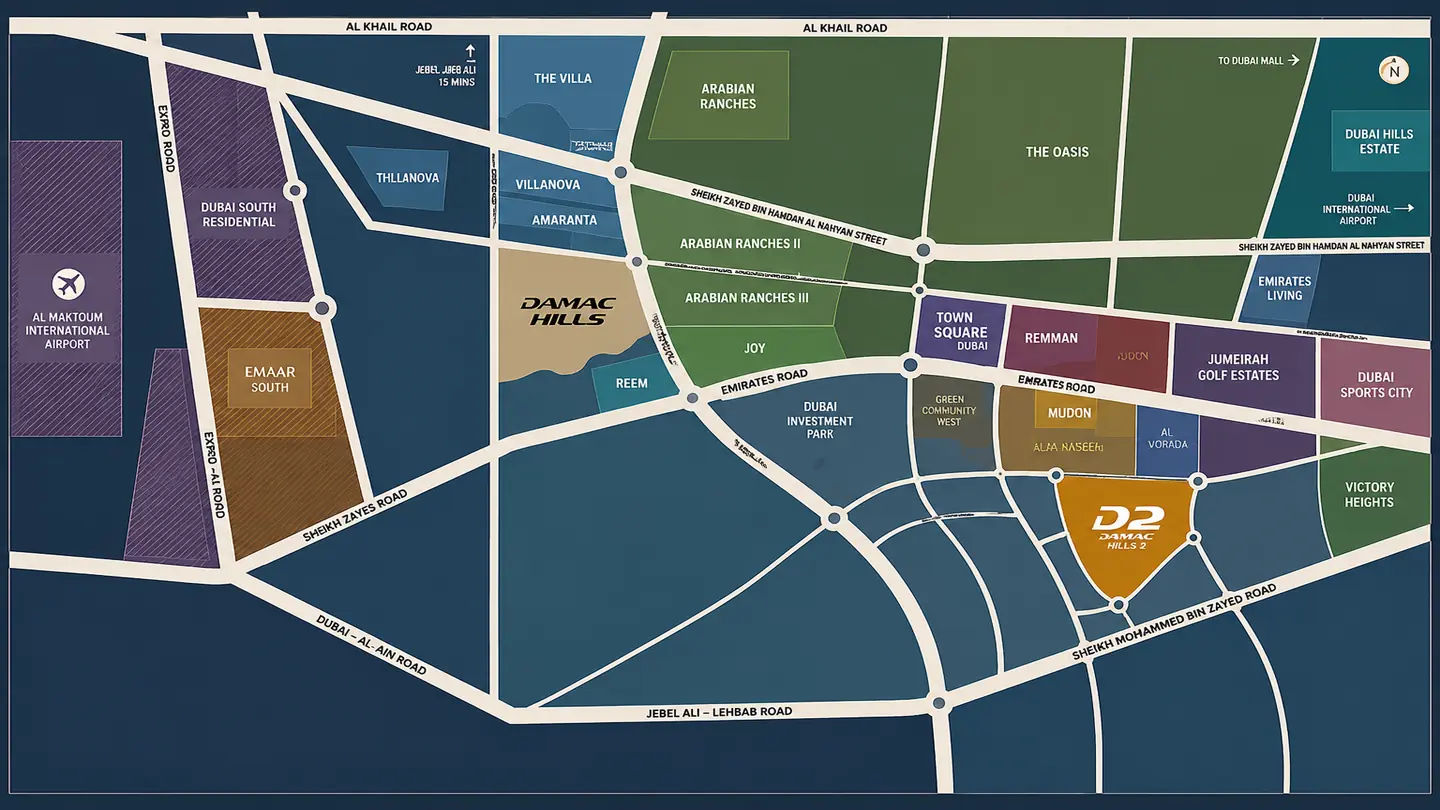Click the "VICTORY HEIGHTS" label
Image resolution: width=1440 pixels, height=810 pixels.
point(1369,494)
